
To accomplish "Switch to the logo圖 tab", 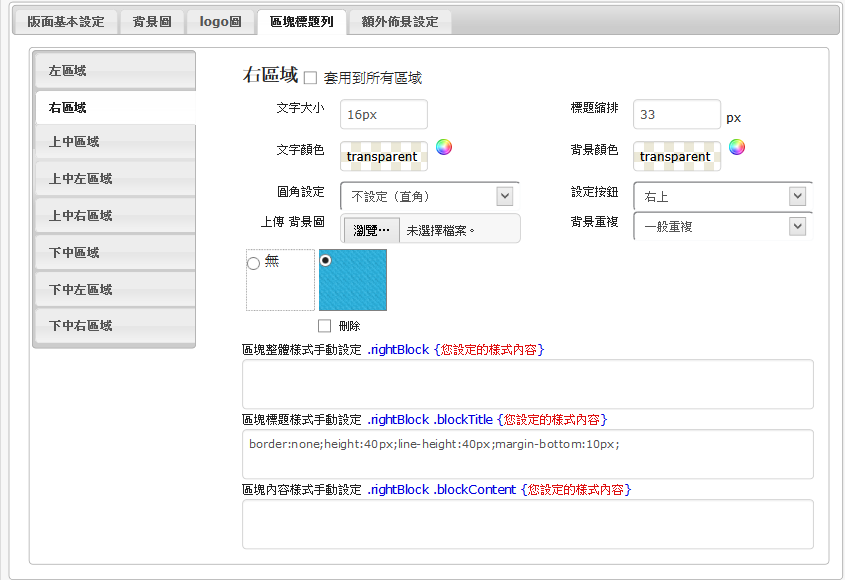I will point(220,21).
